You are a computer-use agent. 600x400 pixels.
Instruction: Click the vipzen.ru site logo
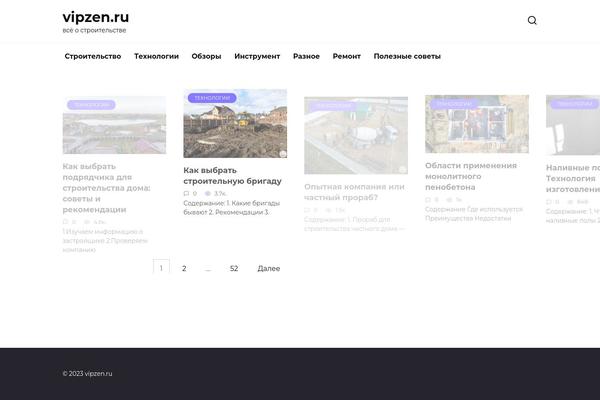coord(96,17)
